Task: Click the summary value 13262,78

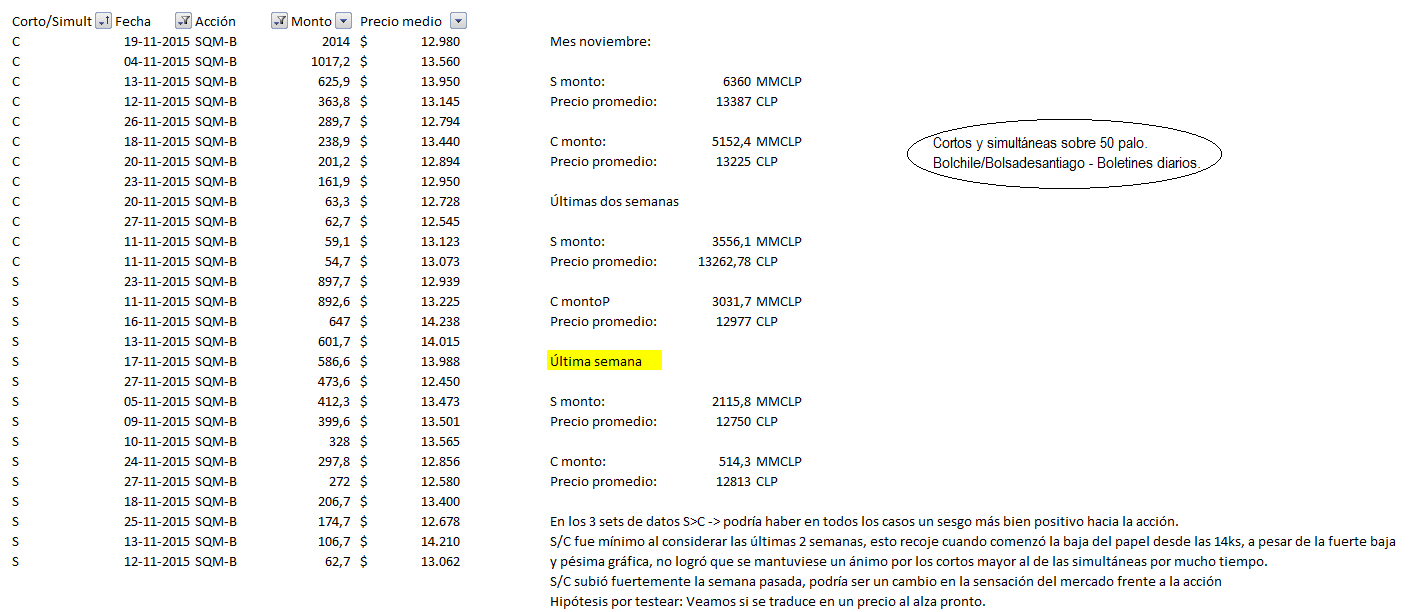Action: click(724, 261)
